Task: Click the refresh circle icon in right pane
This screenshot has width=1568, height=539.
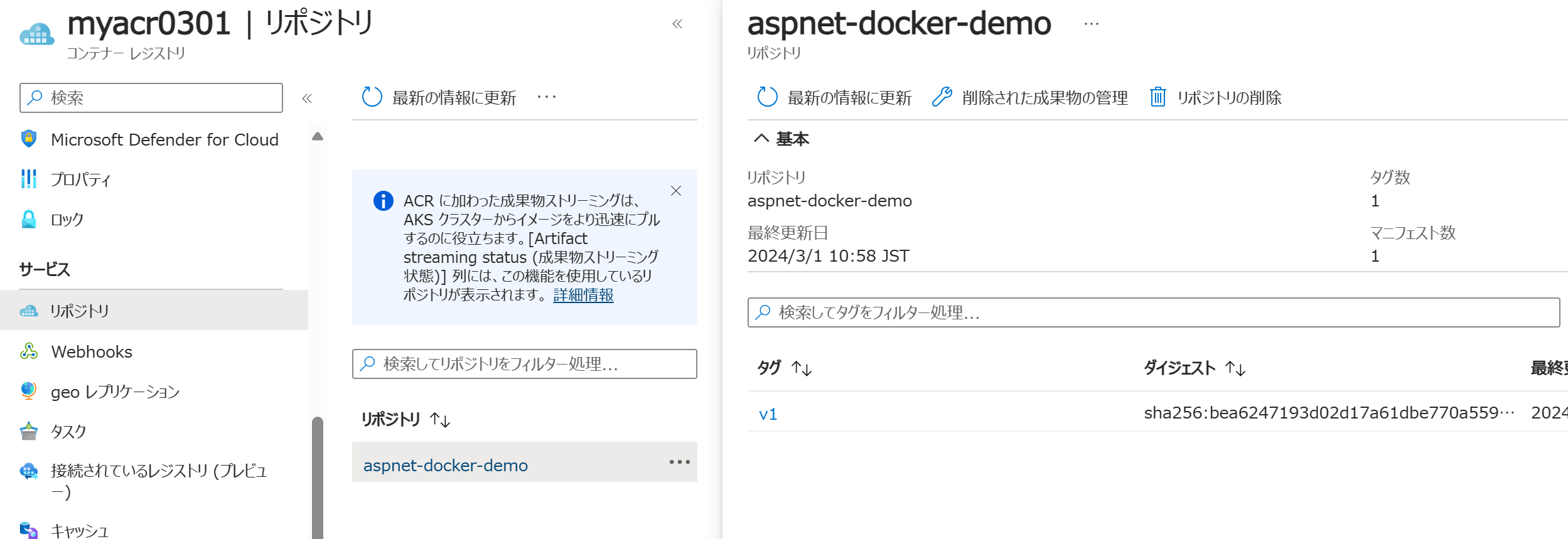Action: pos(768,97)
